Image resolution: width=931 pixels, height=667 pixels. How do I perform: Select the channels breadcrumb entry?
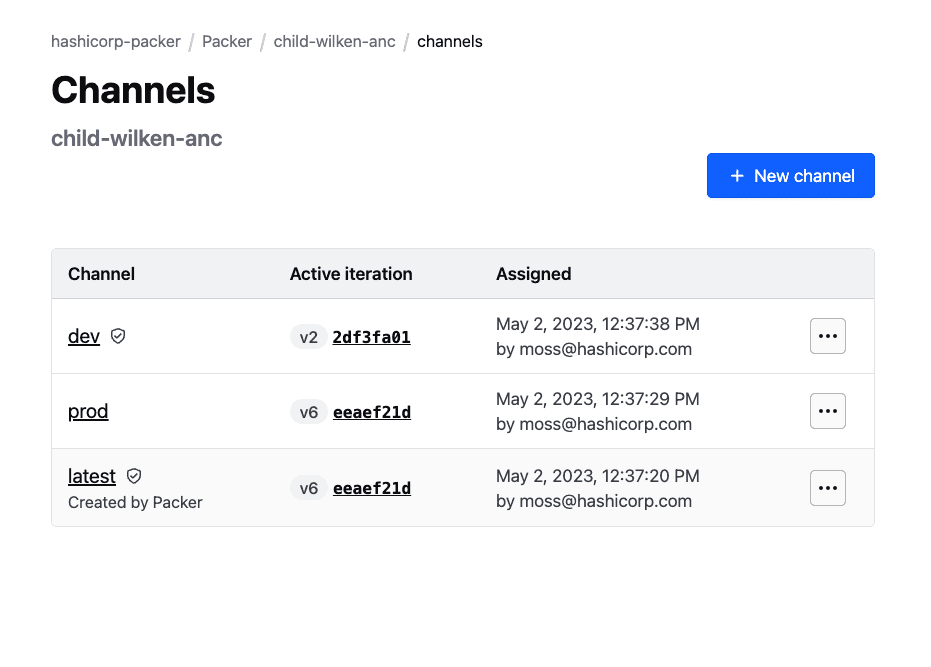coord(450,41)
